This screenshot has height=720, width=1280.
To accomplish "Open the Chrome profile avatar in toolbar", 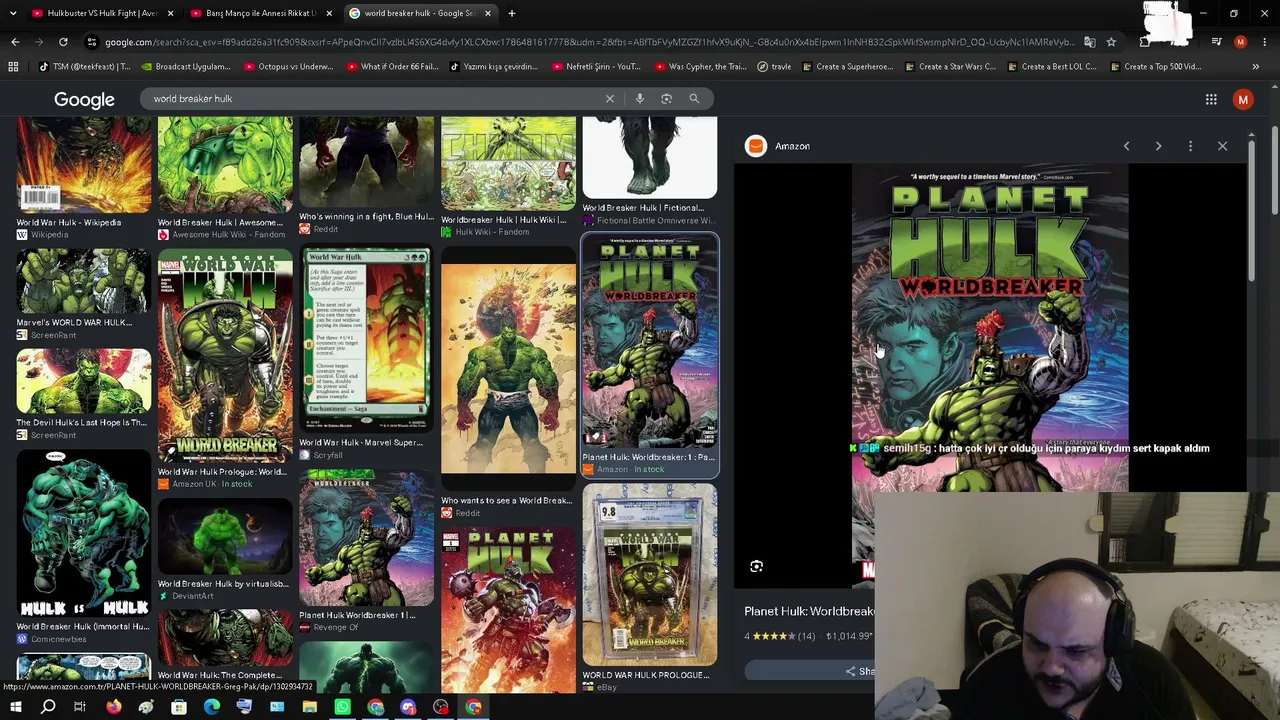I will (1240, 42).
